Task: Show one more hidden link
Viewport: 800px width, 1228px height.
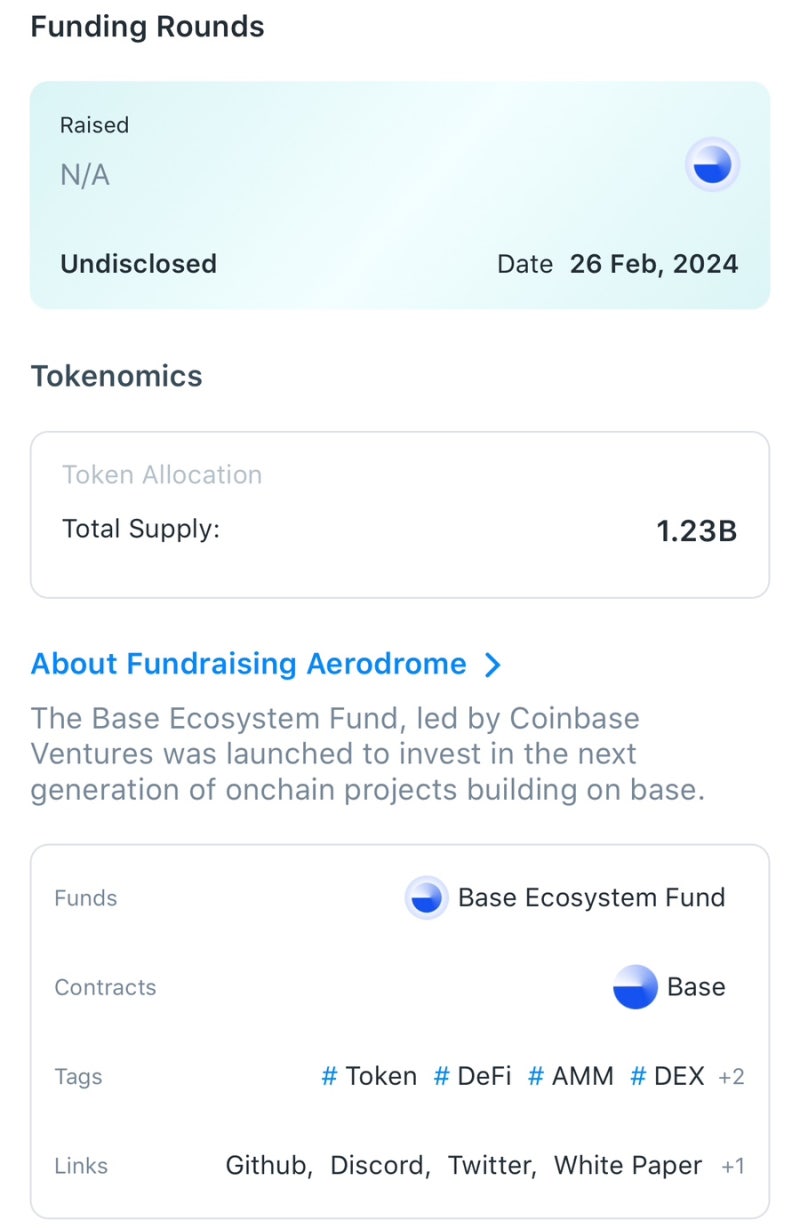Action: click(733, 1166)
